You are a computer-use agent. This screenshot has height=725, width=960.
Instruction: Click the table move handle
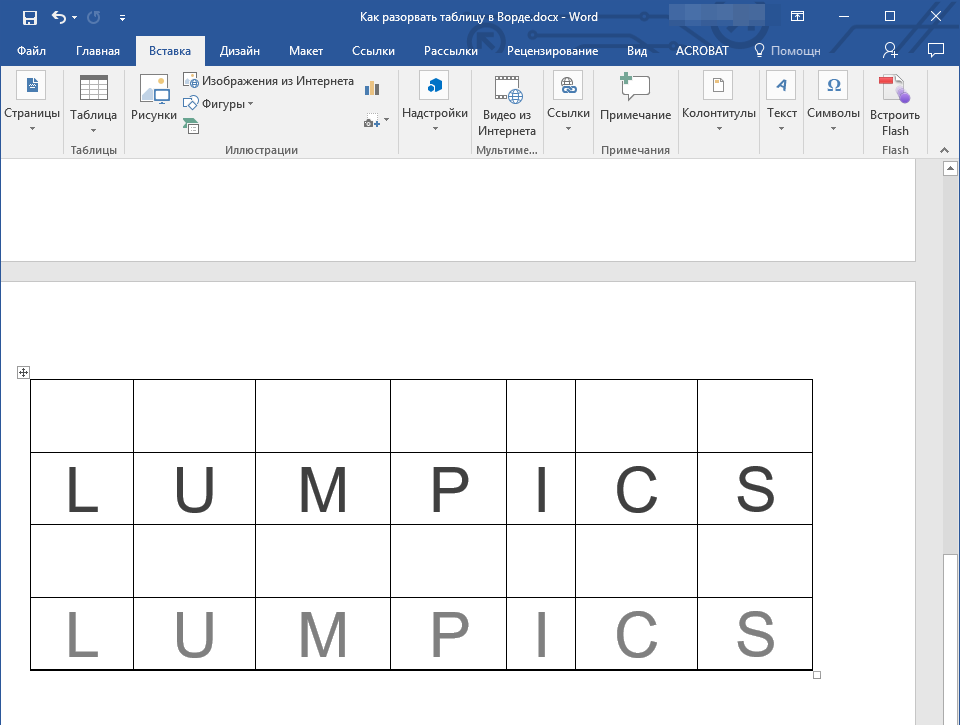pos(23,373)
